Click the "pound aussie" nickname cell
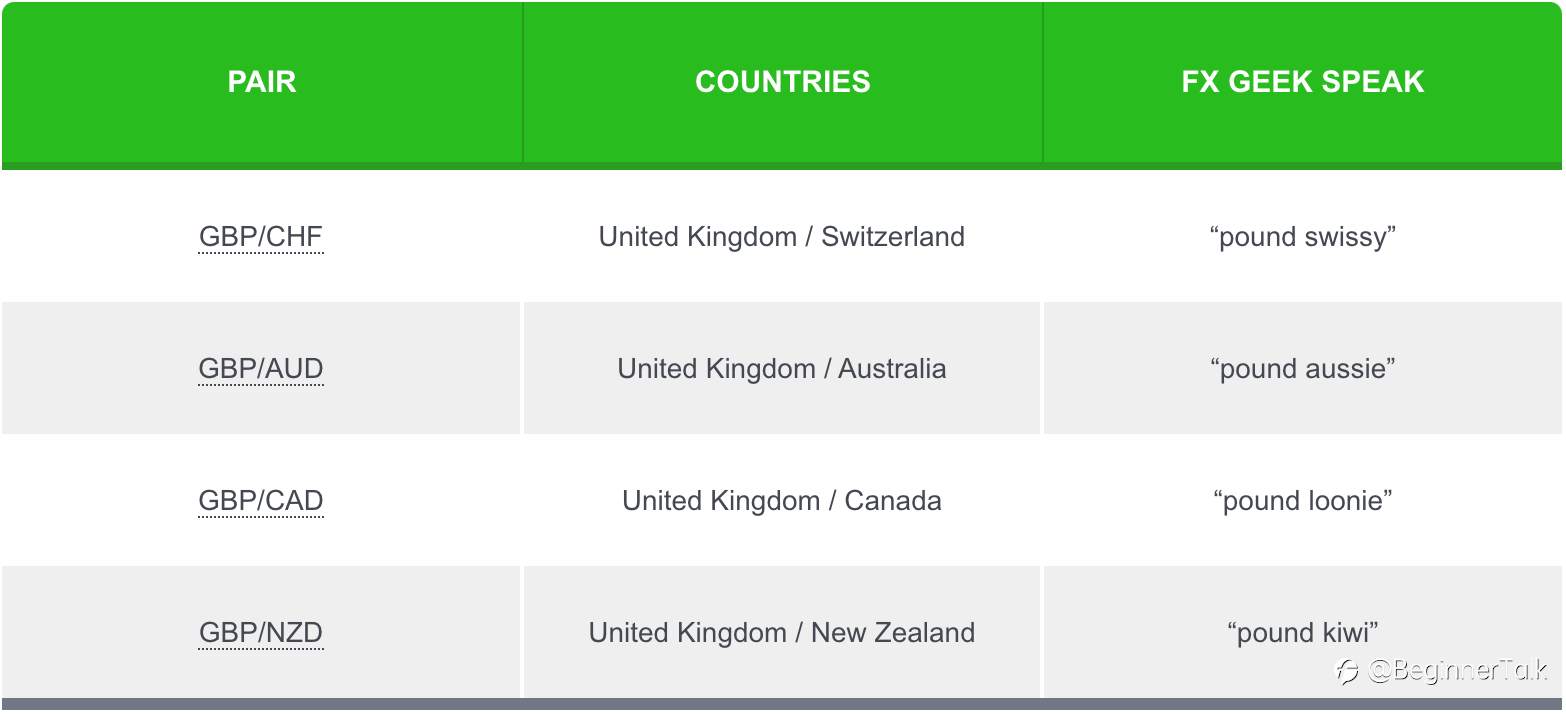 click(1303, 369)
